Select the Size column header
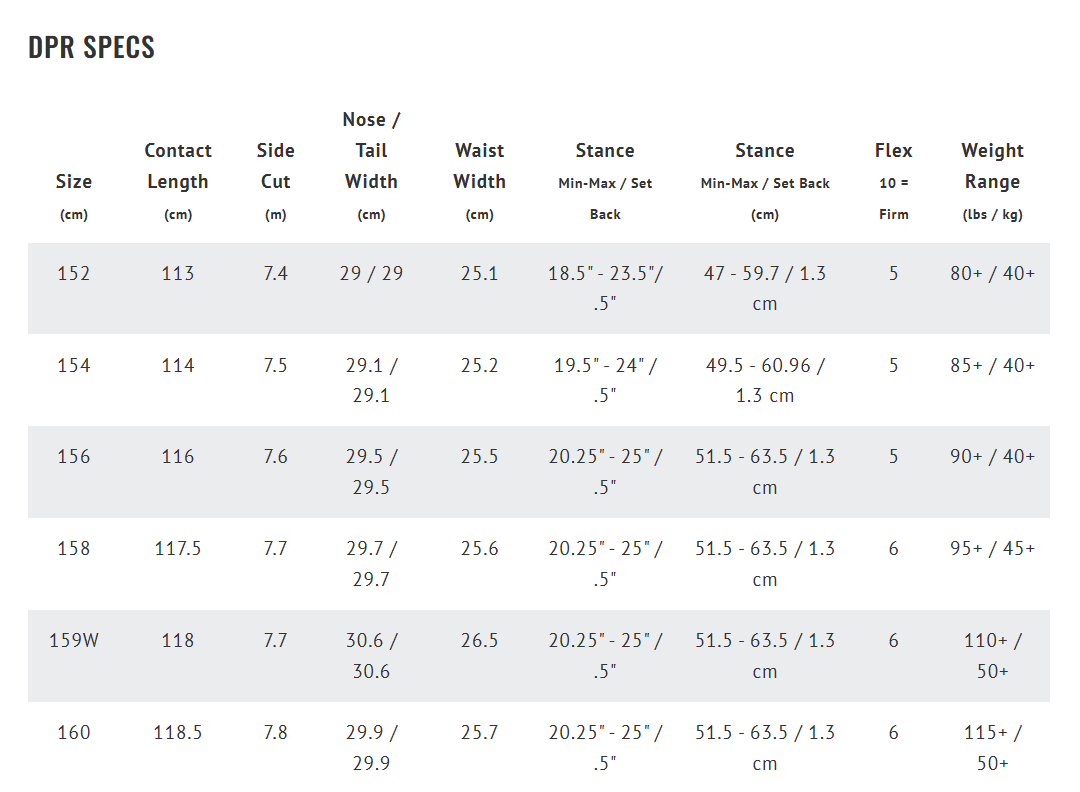 tap(74, 182)
